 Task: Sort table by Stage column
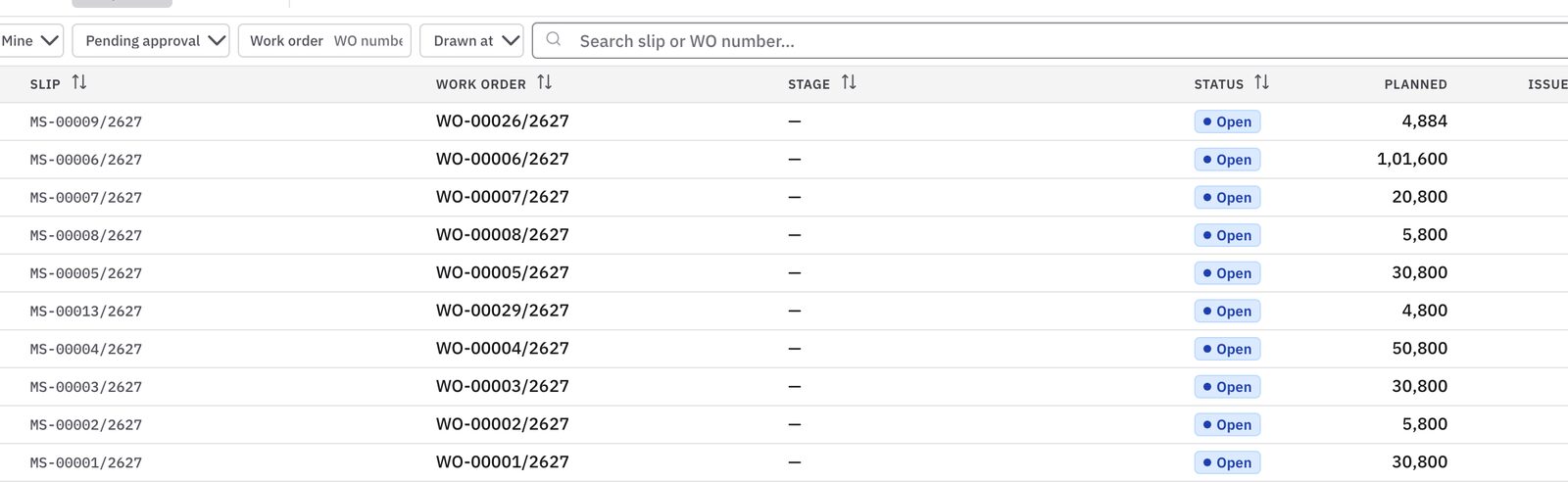pyautogui.click(x=849, y=83)
